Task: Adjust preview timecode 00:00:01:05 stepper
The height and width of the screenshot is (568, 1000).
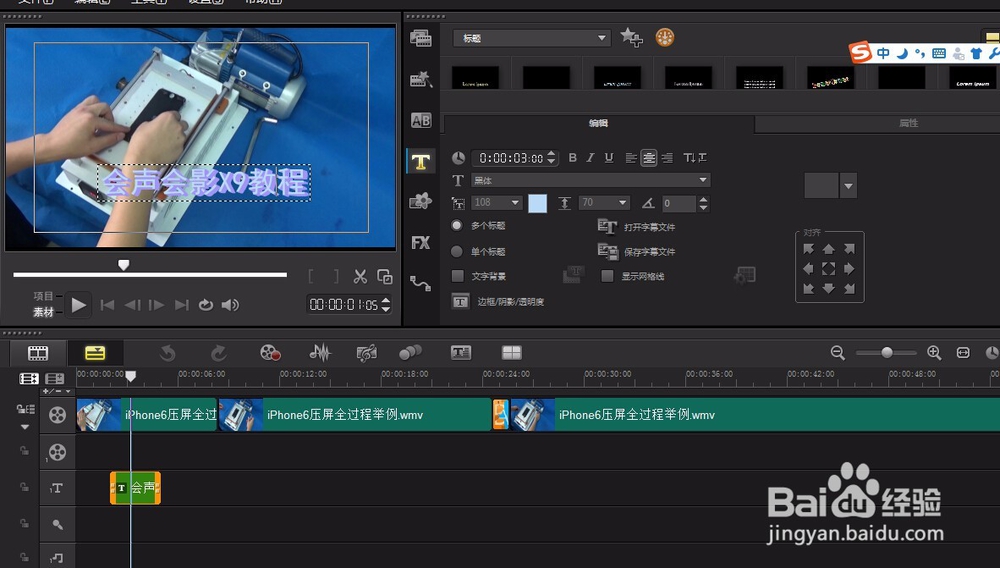Action: [385, 305]
